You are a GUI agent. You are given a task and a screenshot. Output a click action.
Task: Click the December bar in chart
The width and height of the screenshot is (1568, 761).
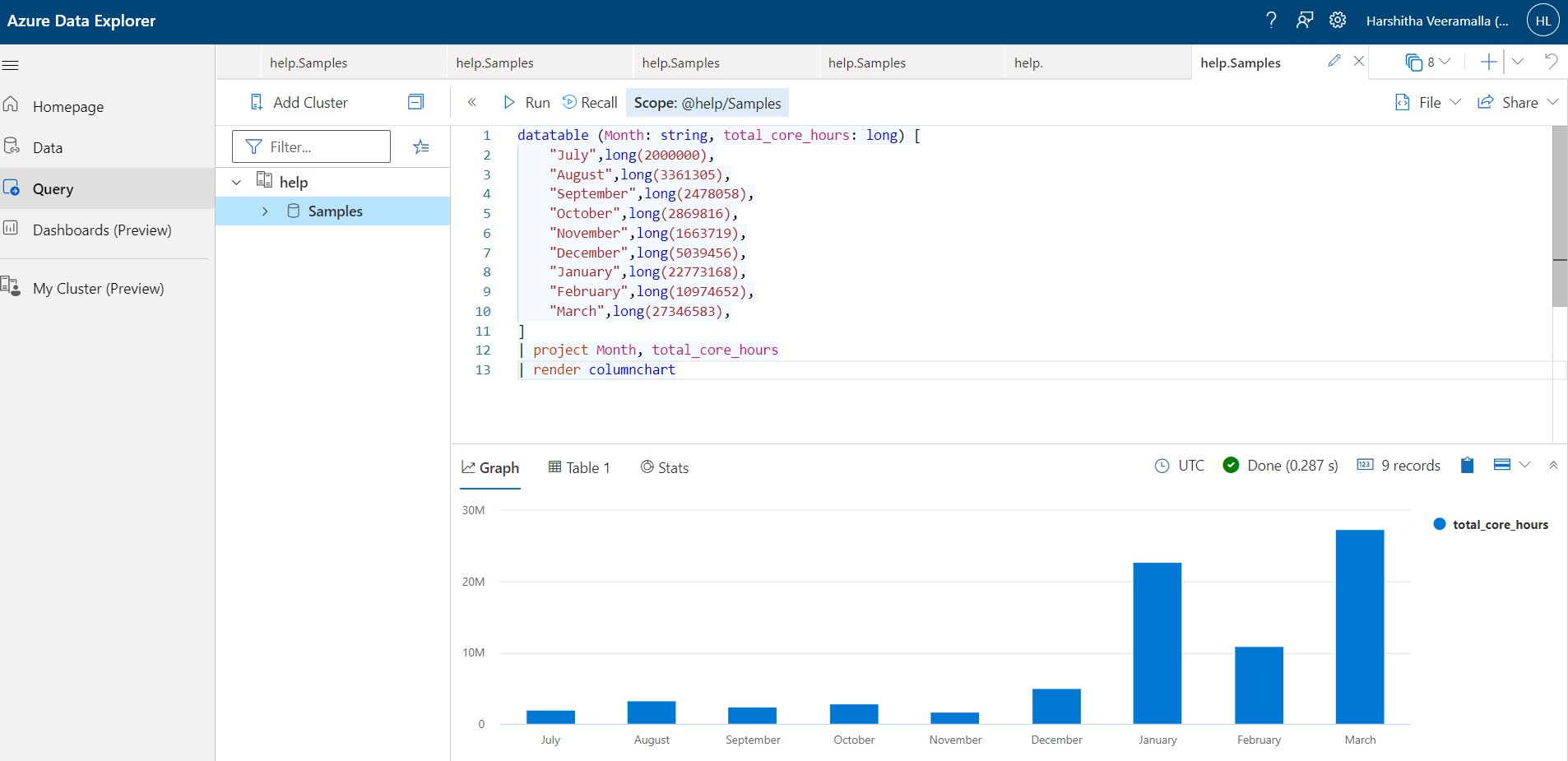pyautogui.click(x=1056, y=707)
